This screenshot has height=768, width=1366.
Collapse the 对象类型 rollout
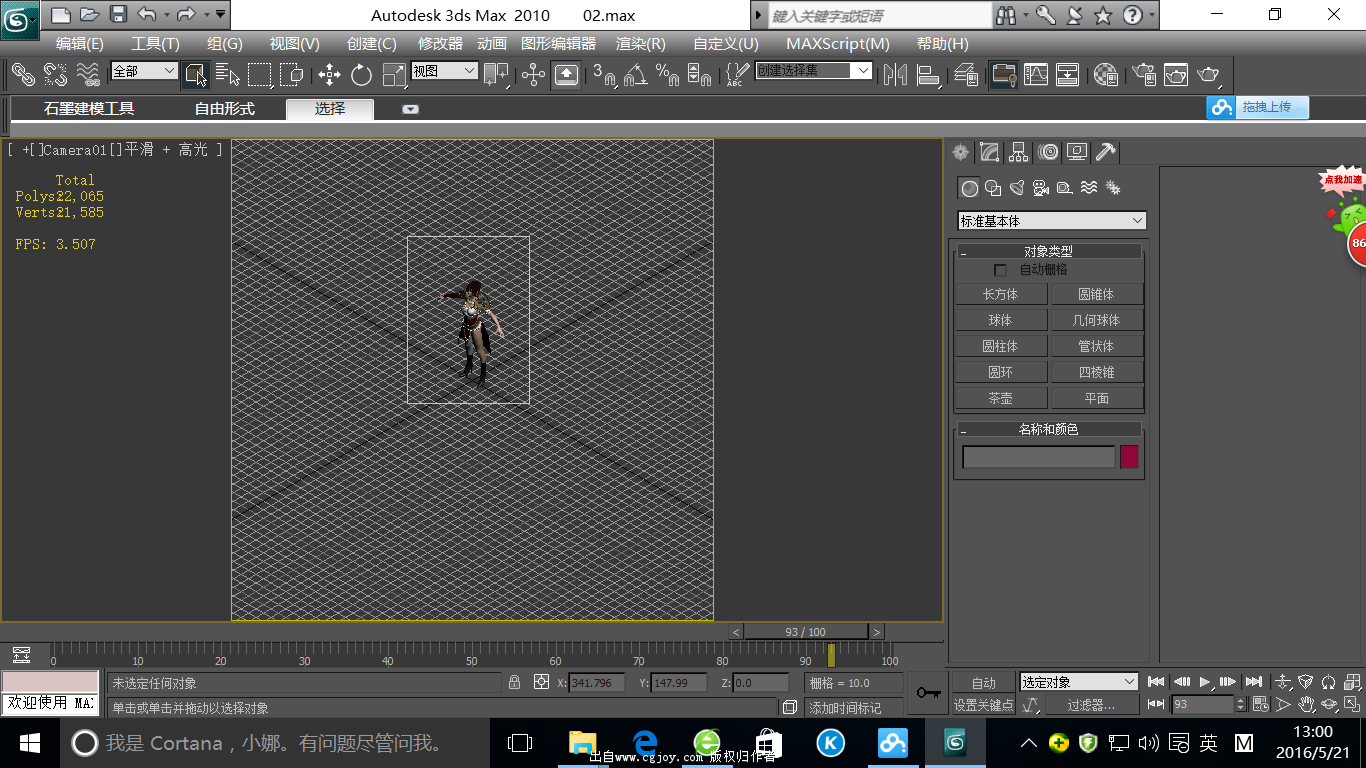[1049, 252]
